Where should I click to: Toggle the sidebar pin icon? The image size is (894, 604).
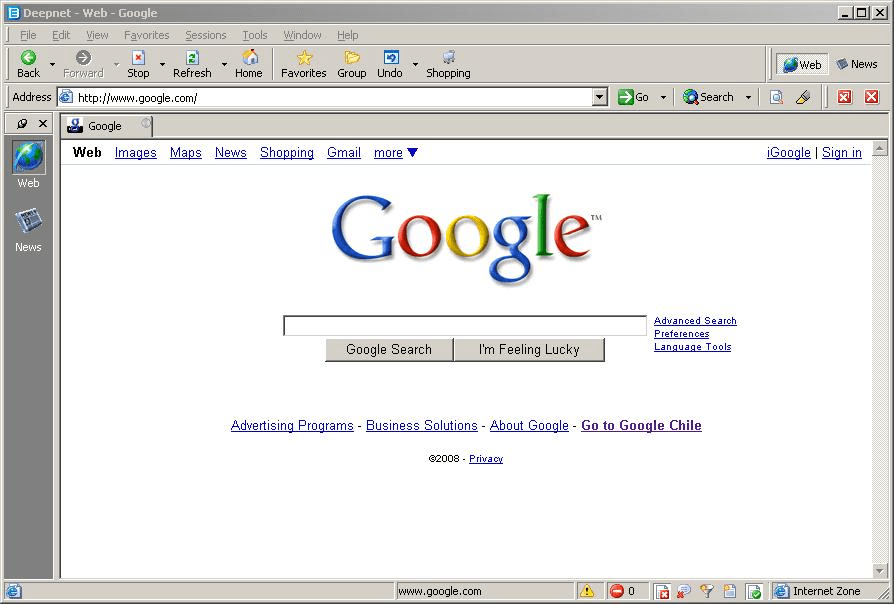22,123
